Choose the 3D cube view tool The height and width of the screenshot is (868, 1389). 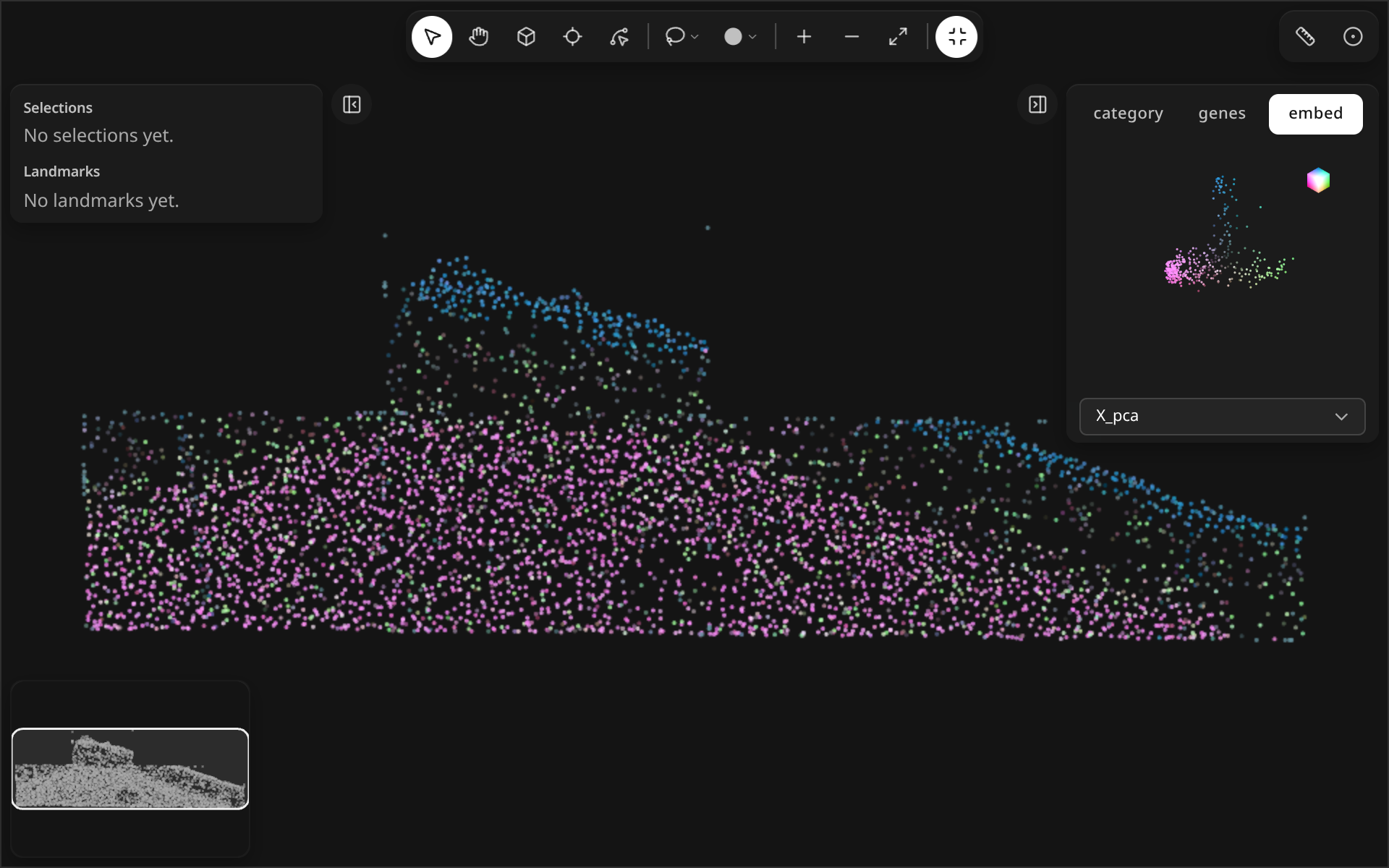coord(526,37)
